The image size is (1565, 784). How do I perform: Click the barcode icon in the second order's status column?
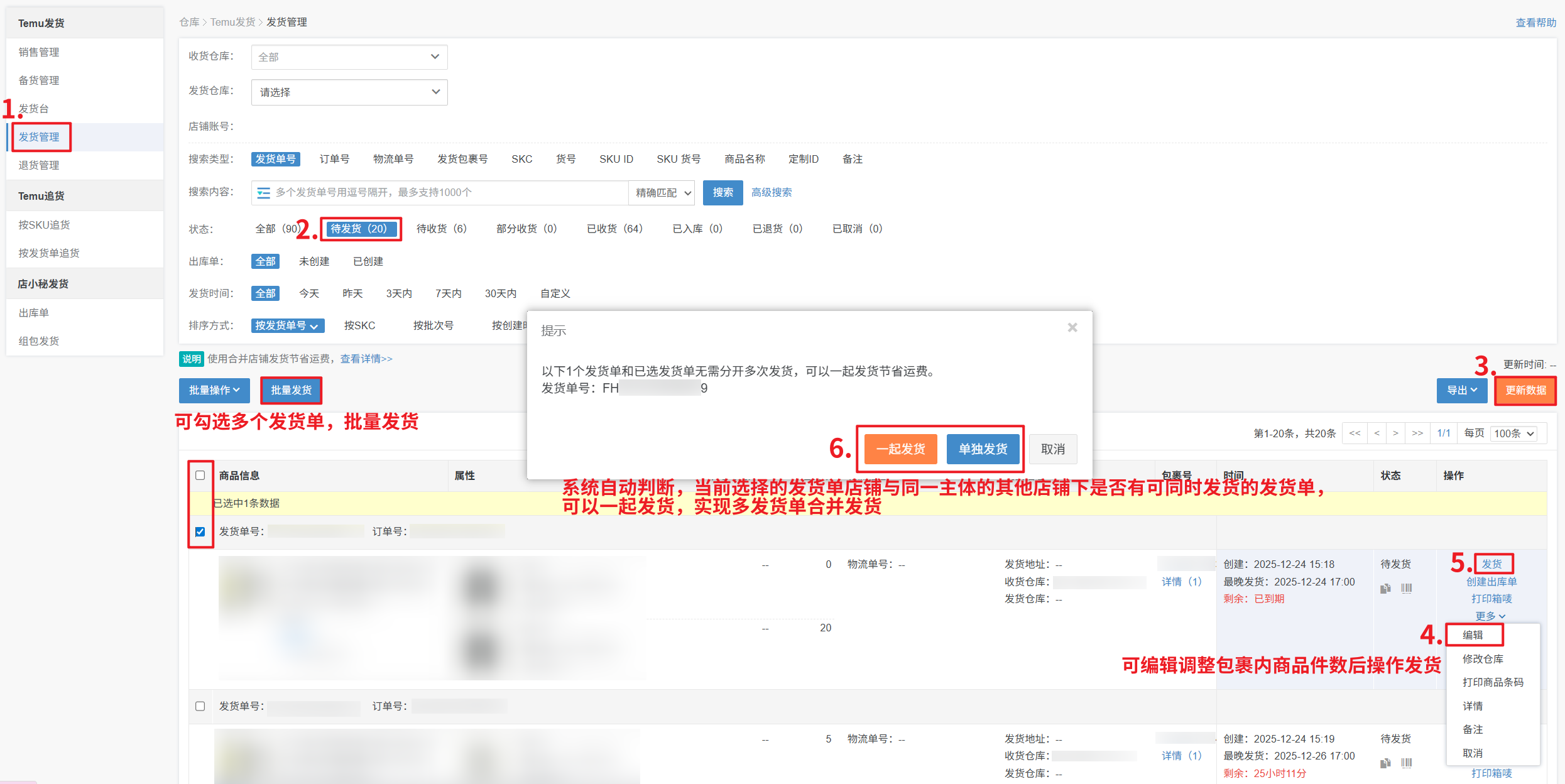click(1406, 763)
